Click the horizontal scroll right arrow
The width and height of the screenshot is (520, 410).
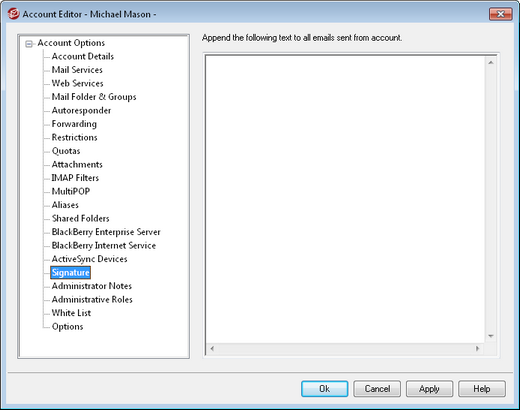477,349
